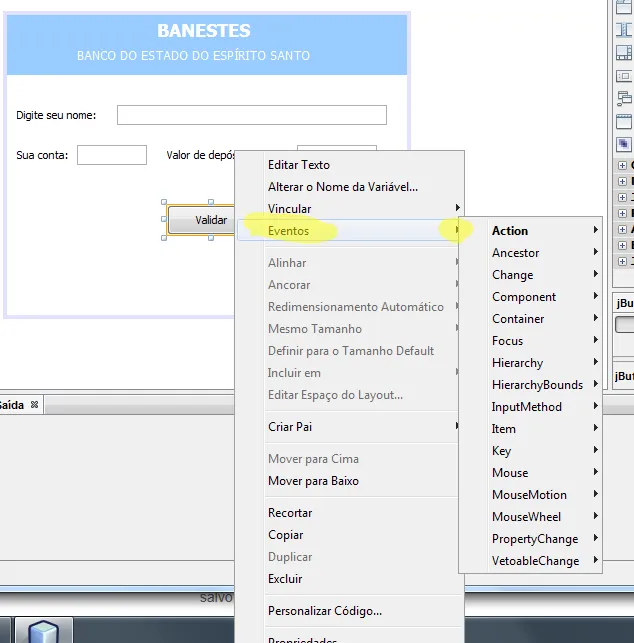Select the BANCO DO ESTADO DO ESPÍRITO SANTO label
This screenshot has width=634, height=643.
click(x=194, y=55)
